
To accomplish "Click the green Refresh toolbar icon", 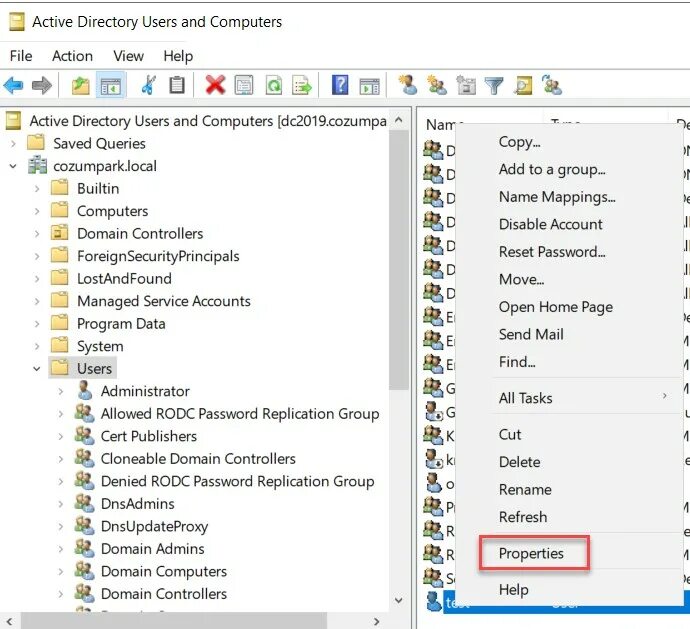I will click(274, 85).
